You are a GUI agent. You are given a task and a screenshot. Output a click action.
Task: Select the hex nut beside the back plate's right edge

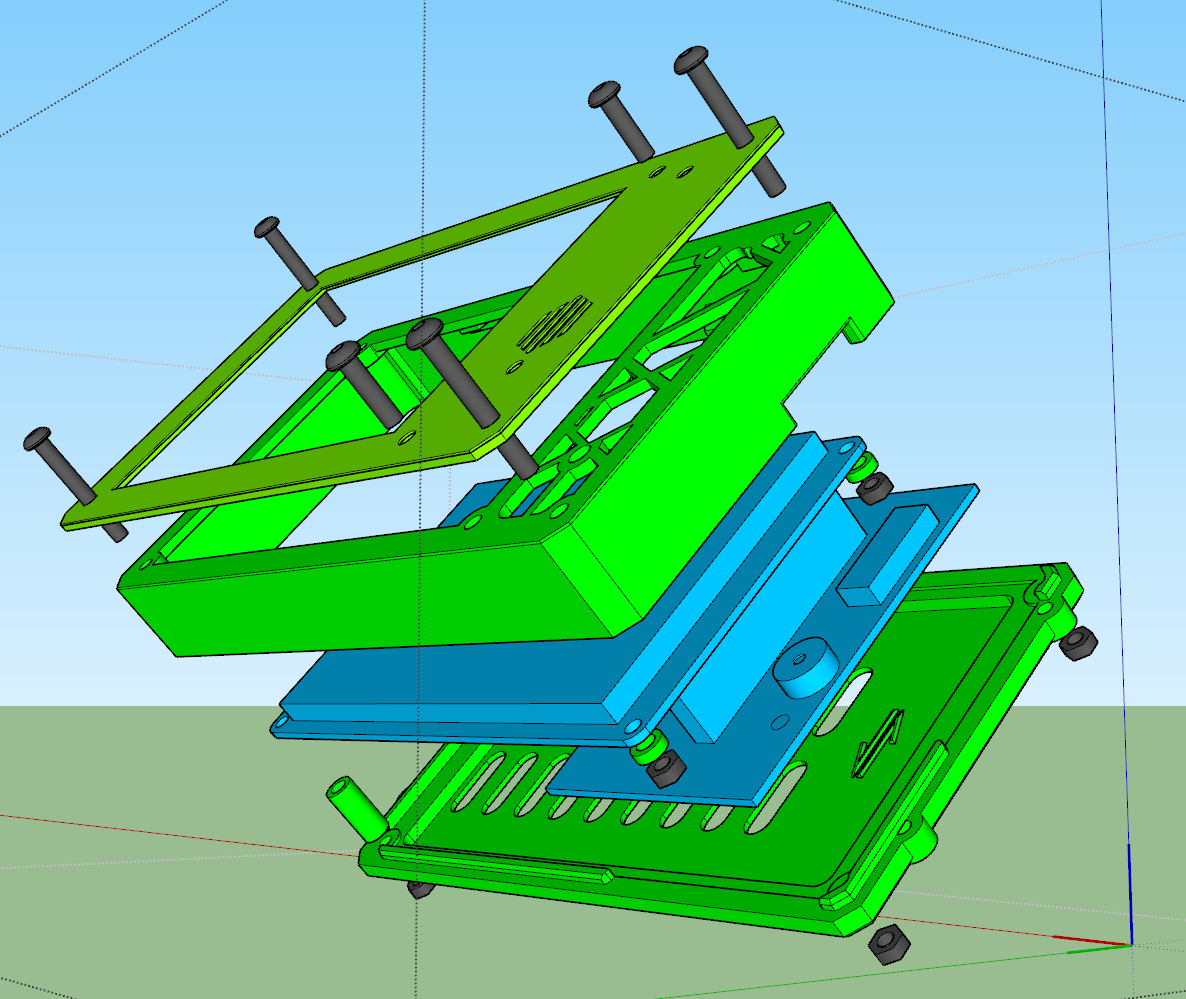click(x=1078, y=644)
